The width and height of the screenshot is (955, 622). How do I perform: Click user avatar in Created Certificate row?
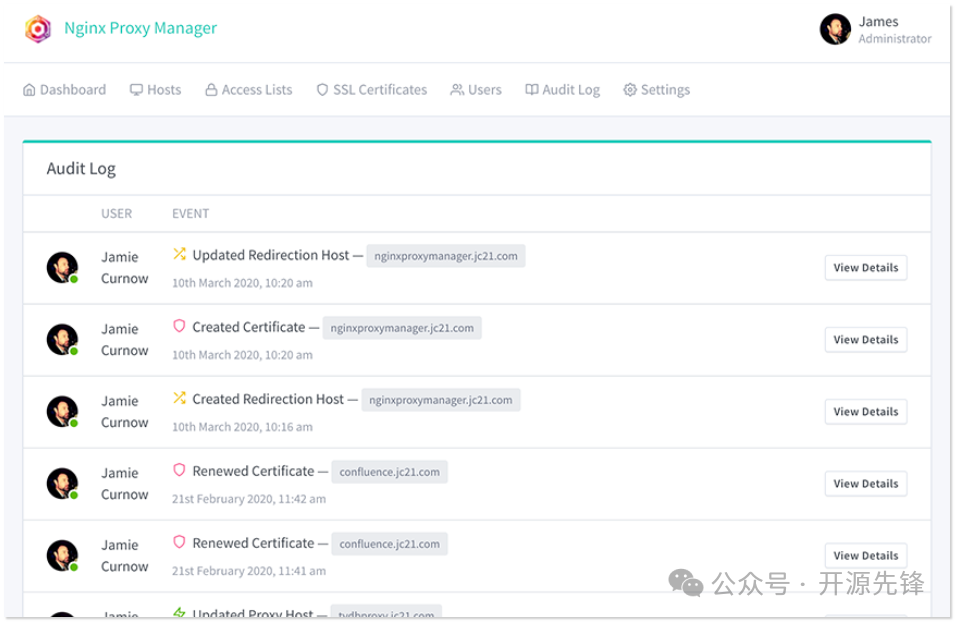(62, 339)
